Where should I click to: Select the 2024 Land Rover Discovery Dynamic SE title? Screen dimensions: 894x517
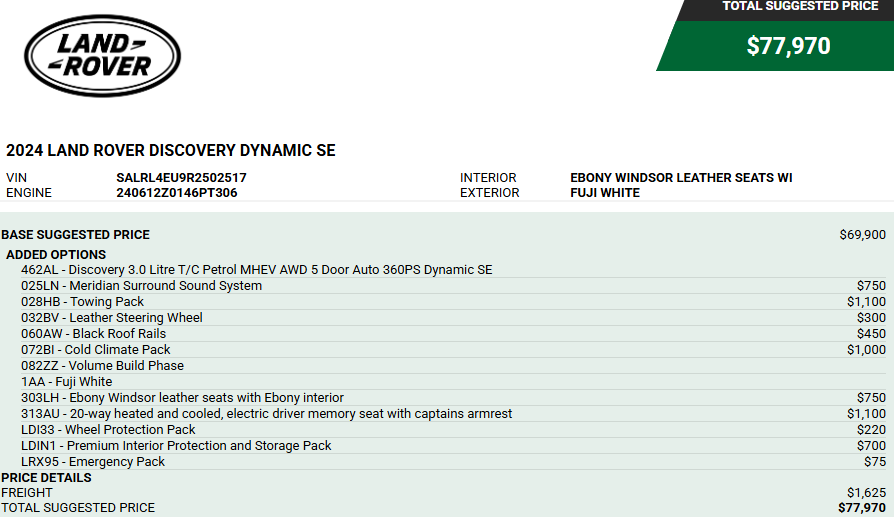pyautogui.click(x=170, y=150)
